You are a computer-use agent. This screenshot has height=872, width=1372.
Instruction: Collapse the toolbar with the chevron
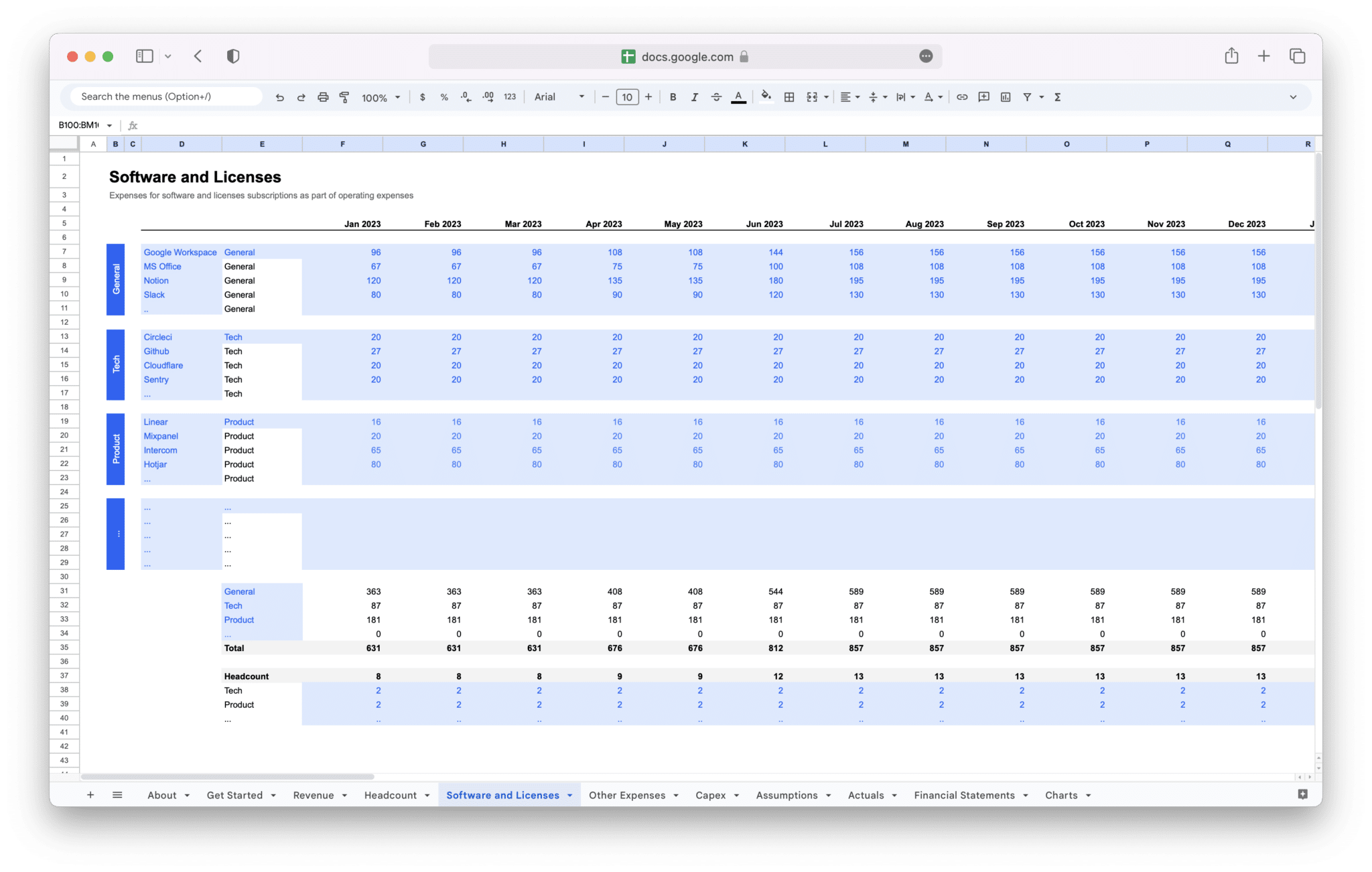click(1293, 97)
